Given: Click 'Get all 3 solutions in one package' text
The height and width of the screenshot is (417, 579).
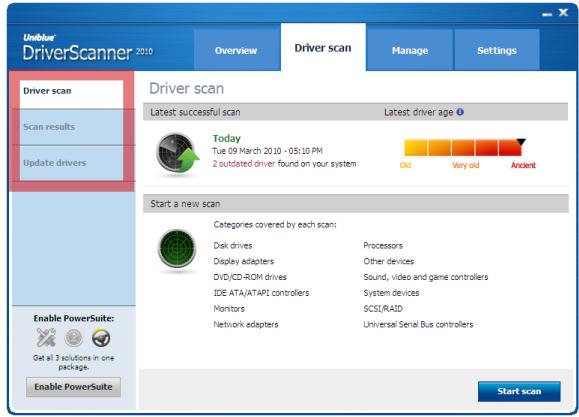Looking at the screenshot, I should pyautogui.click(x=73, y=362).
